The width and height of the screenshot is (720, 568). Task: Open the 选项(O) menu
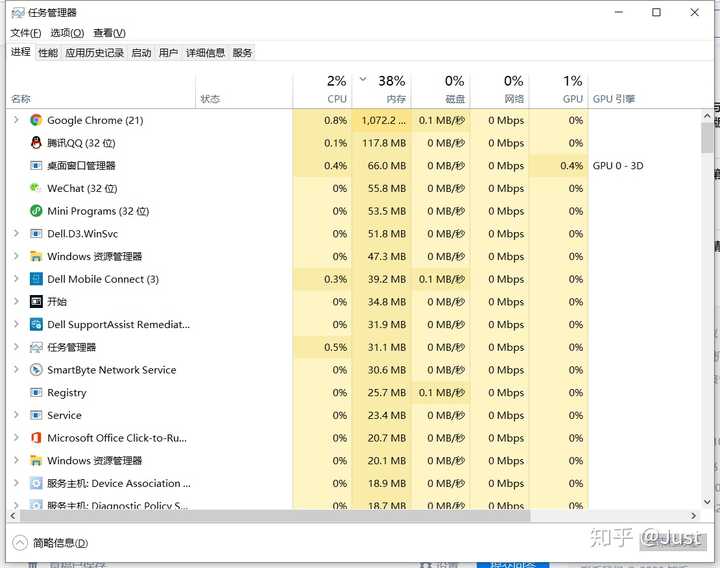point(67,33)
